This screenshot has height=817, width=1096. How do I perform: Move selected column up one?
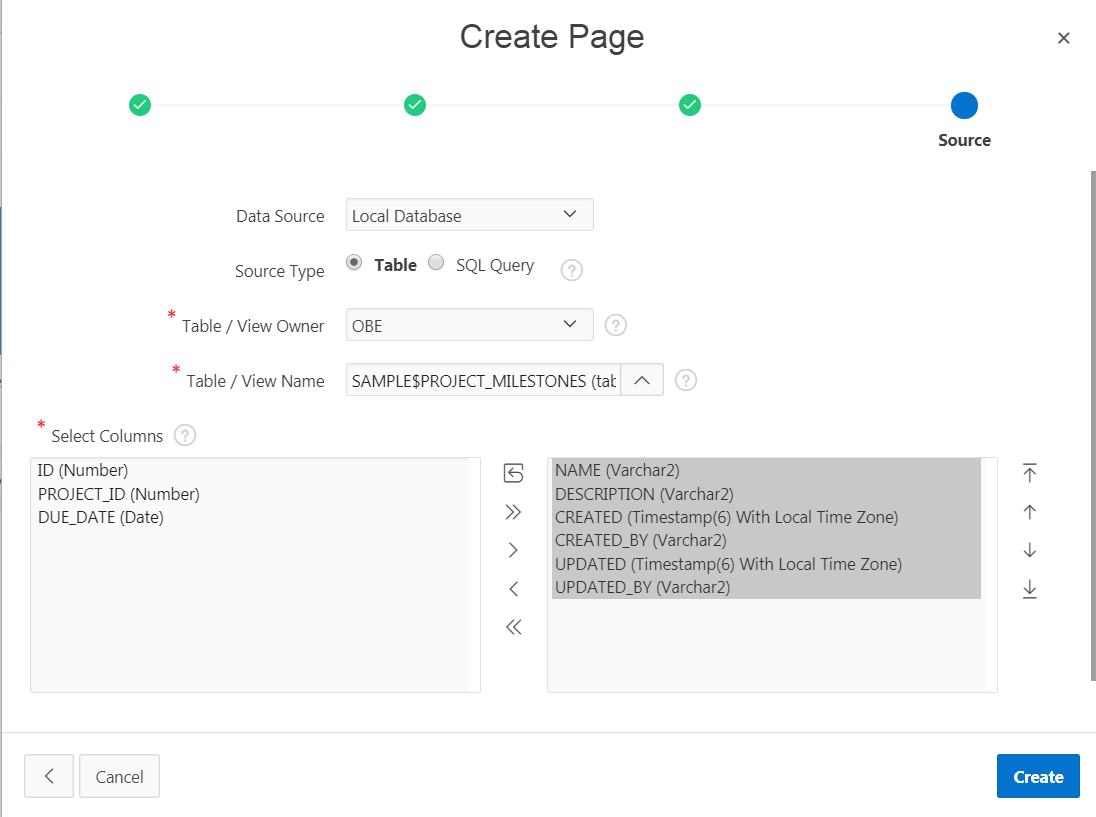[1029, 512]
